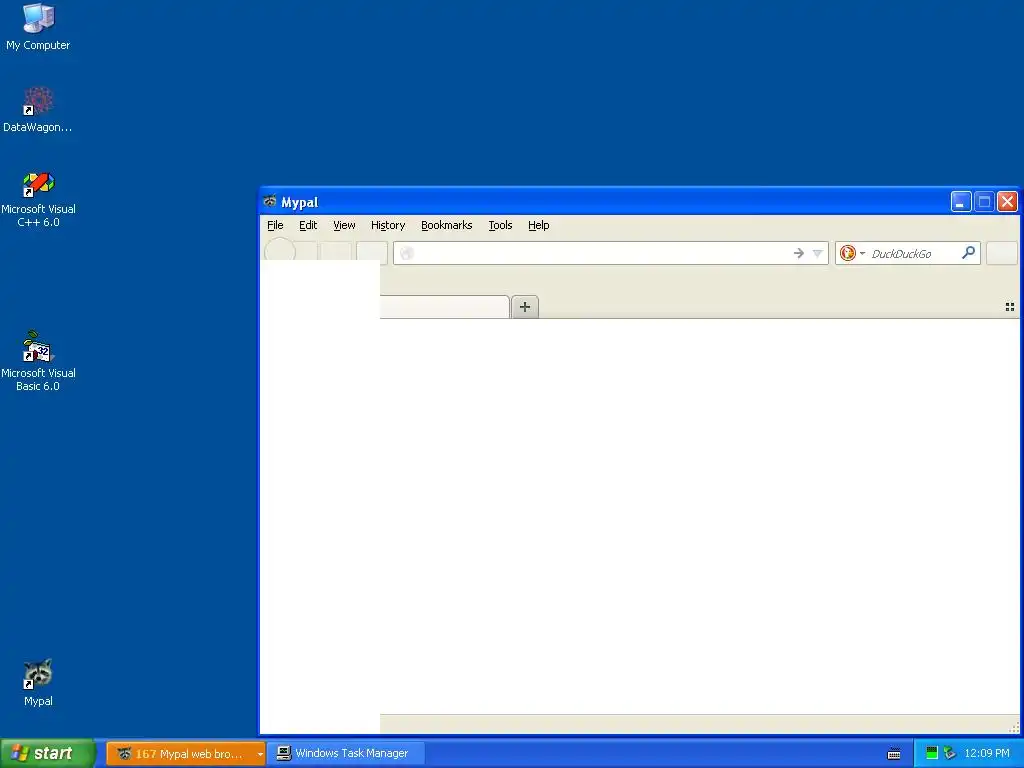Click the Mypal web browser taskbar group

click(x=180, y=754)
